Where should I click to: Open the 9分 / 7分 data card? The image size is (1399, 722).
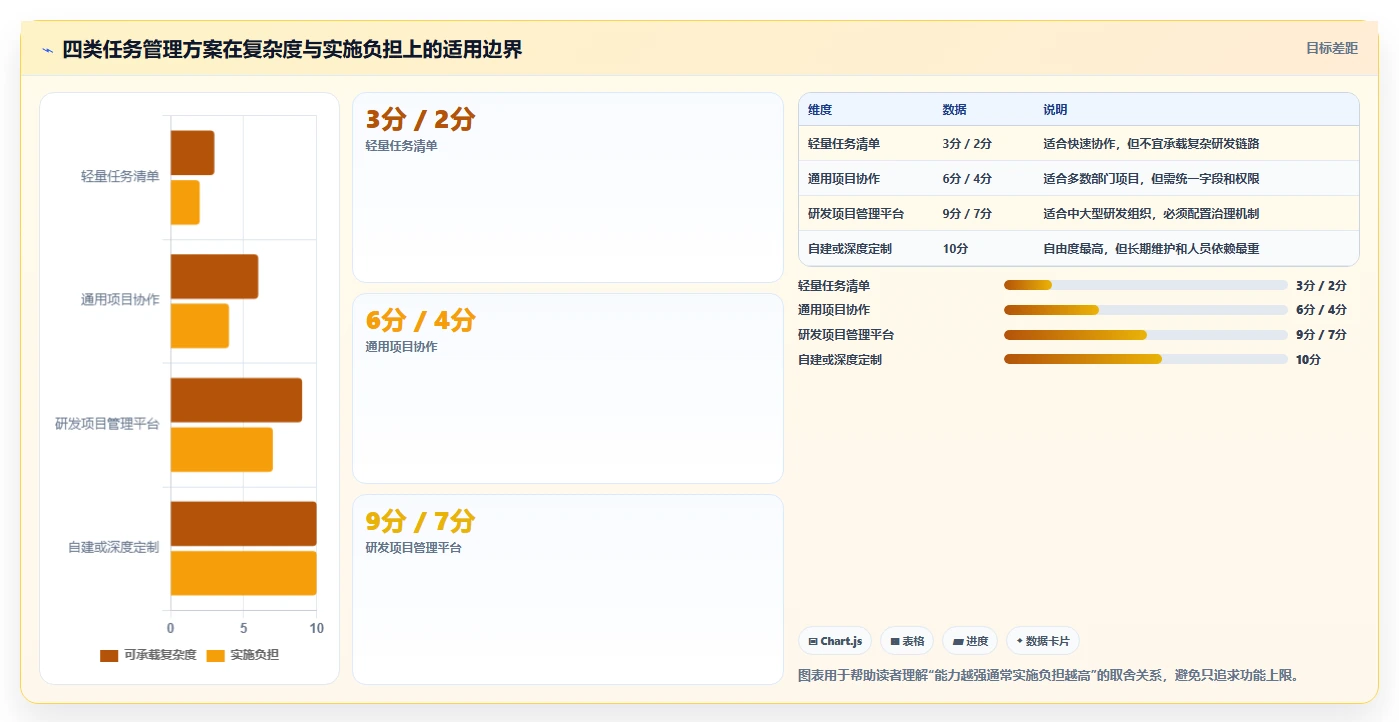(x=568, y=590)
